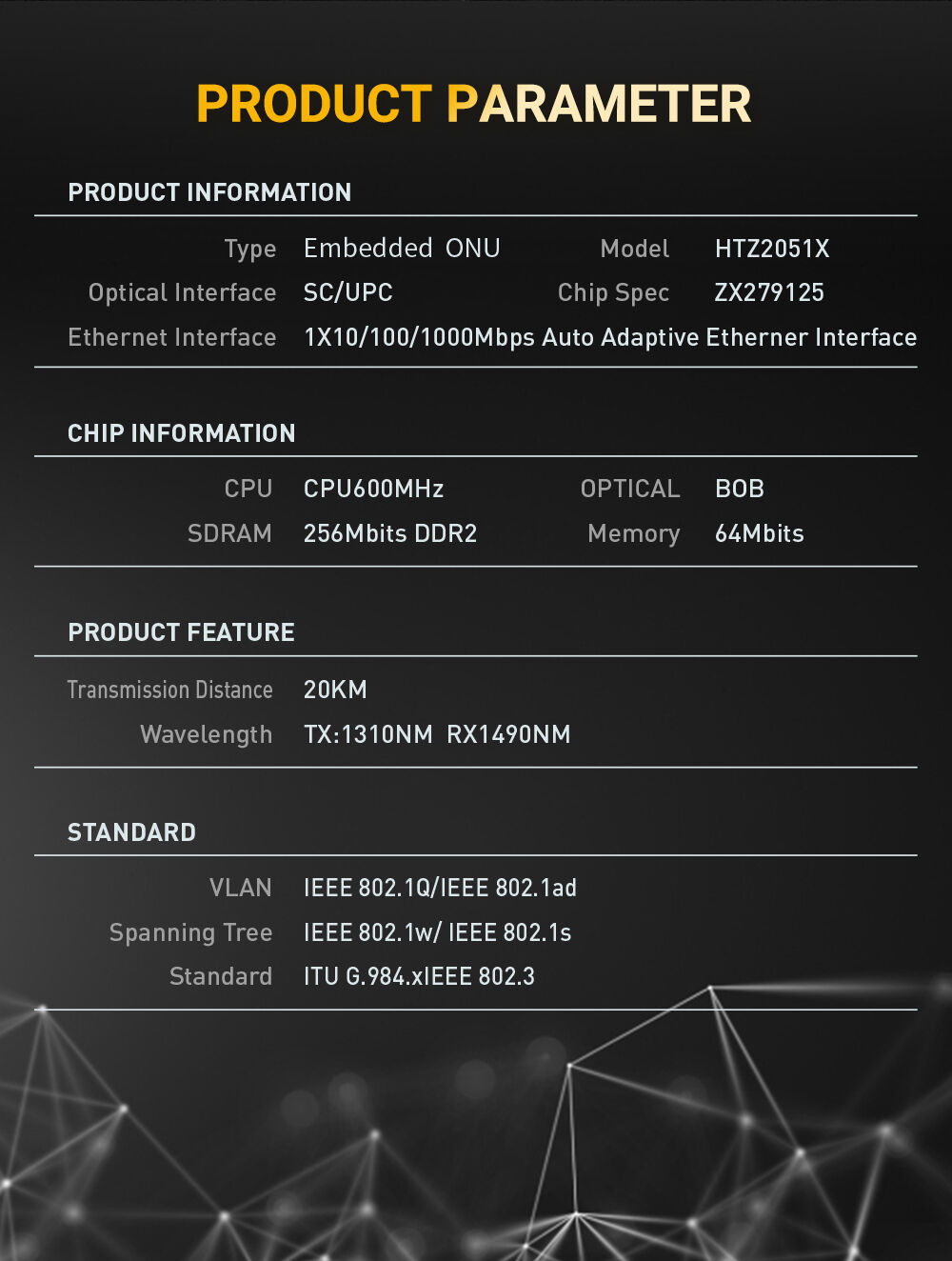952x1261 pixels.
Task: Click the model number HTZ2051X
Action: coord(772,249)
